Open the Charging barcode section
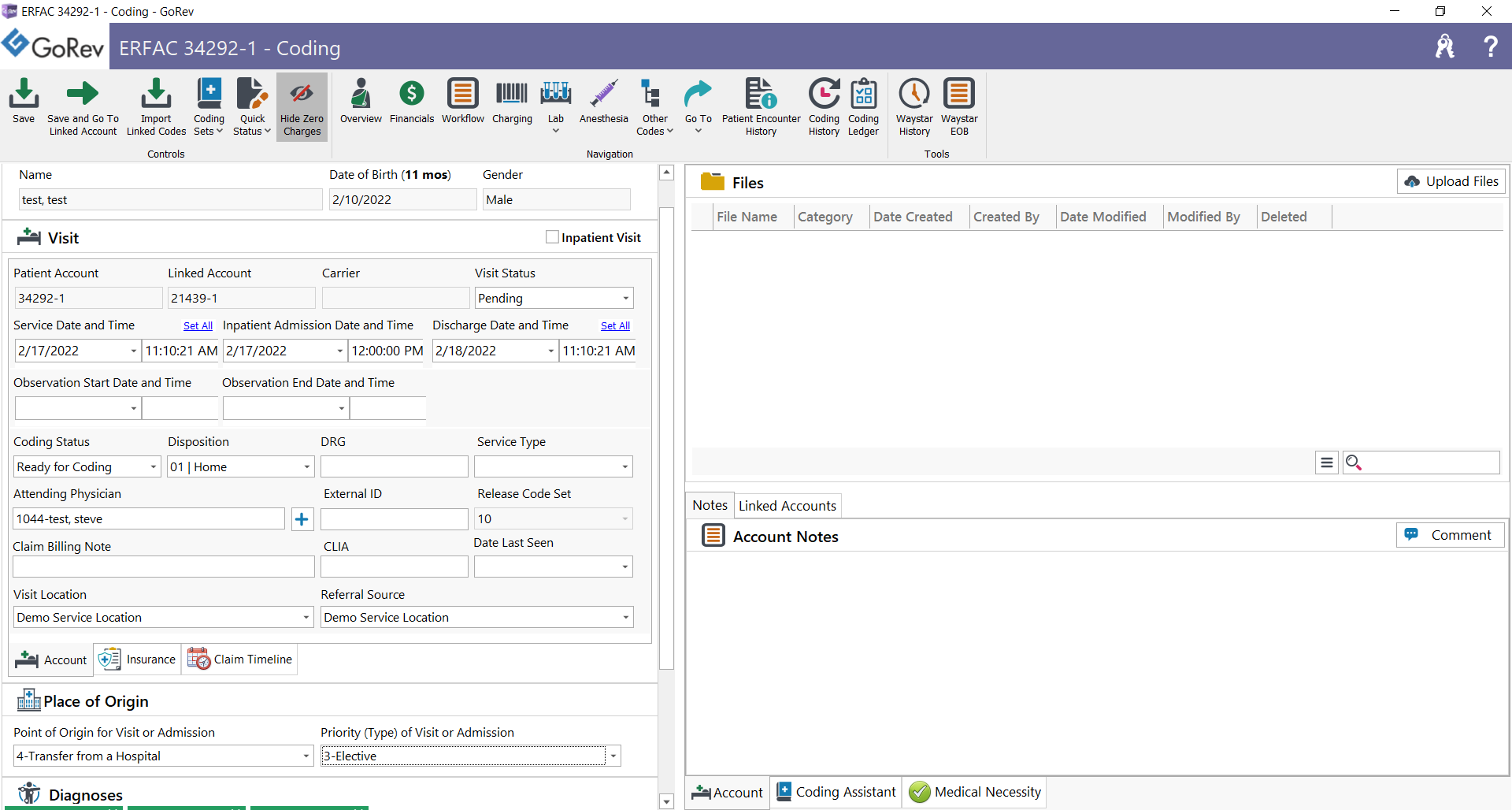The width and height of the screenshot is (1512, 810). (x=512, y=102)
